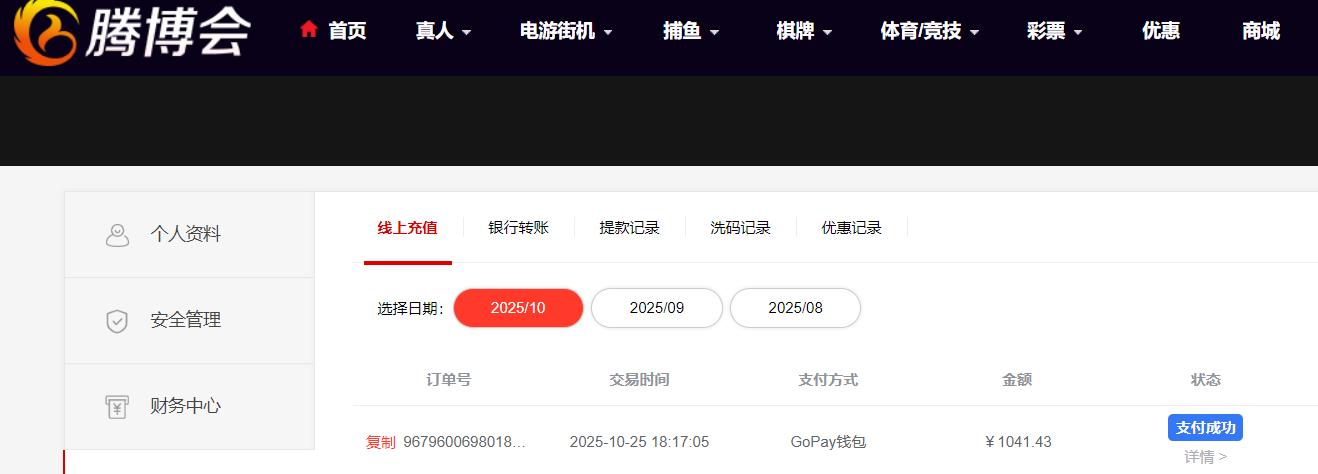Screen dimensions: 1318x474
Task: Select the 2025/08 date filter
Action: (x=795, y=308)
